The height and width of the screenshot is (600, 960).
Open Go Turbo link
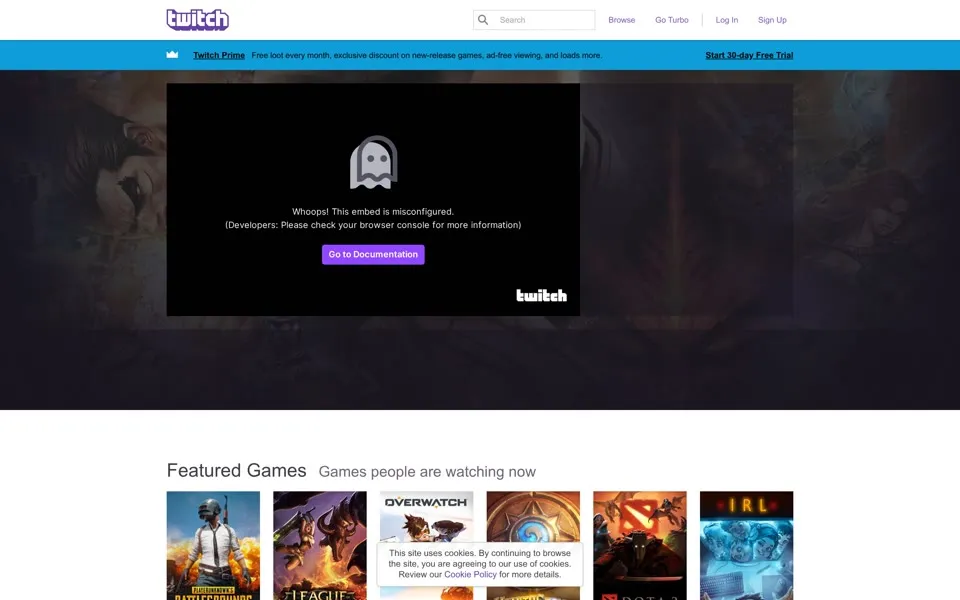(672, 20)
